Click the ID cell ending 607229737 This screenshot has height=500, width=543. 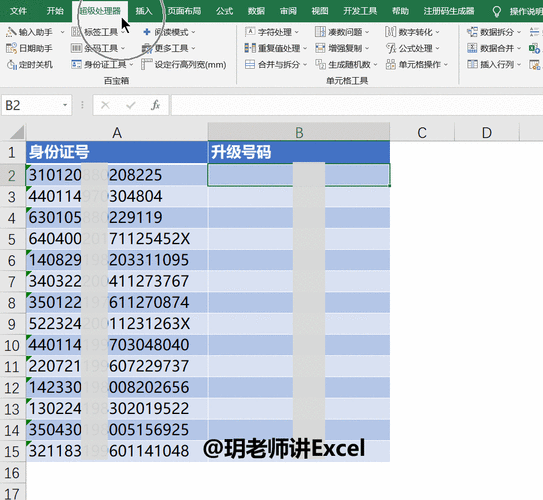[x=117, y=366]
